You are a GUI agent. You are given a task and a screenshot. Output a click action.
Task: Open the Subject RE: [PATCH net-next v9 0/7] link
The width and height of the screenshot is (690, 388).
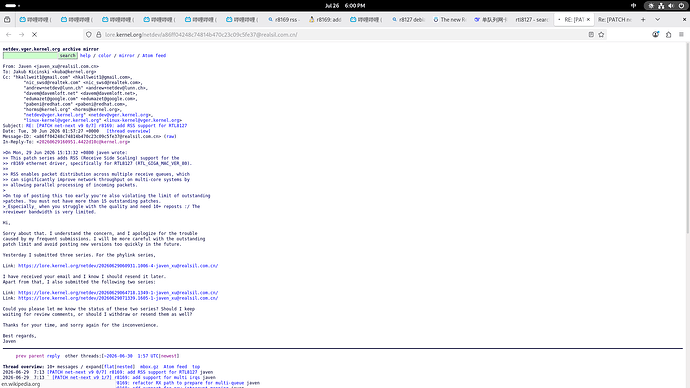pyautogui.click(x=106, y=126)
